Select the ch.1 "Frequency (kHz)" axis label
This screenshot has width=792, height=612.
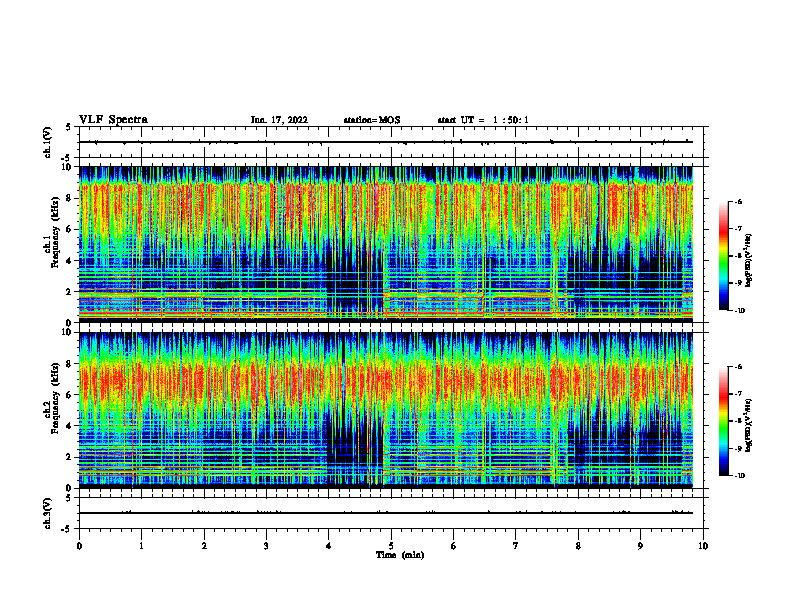[55, 232]
